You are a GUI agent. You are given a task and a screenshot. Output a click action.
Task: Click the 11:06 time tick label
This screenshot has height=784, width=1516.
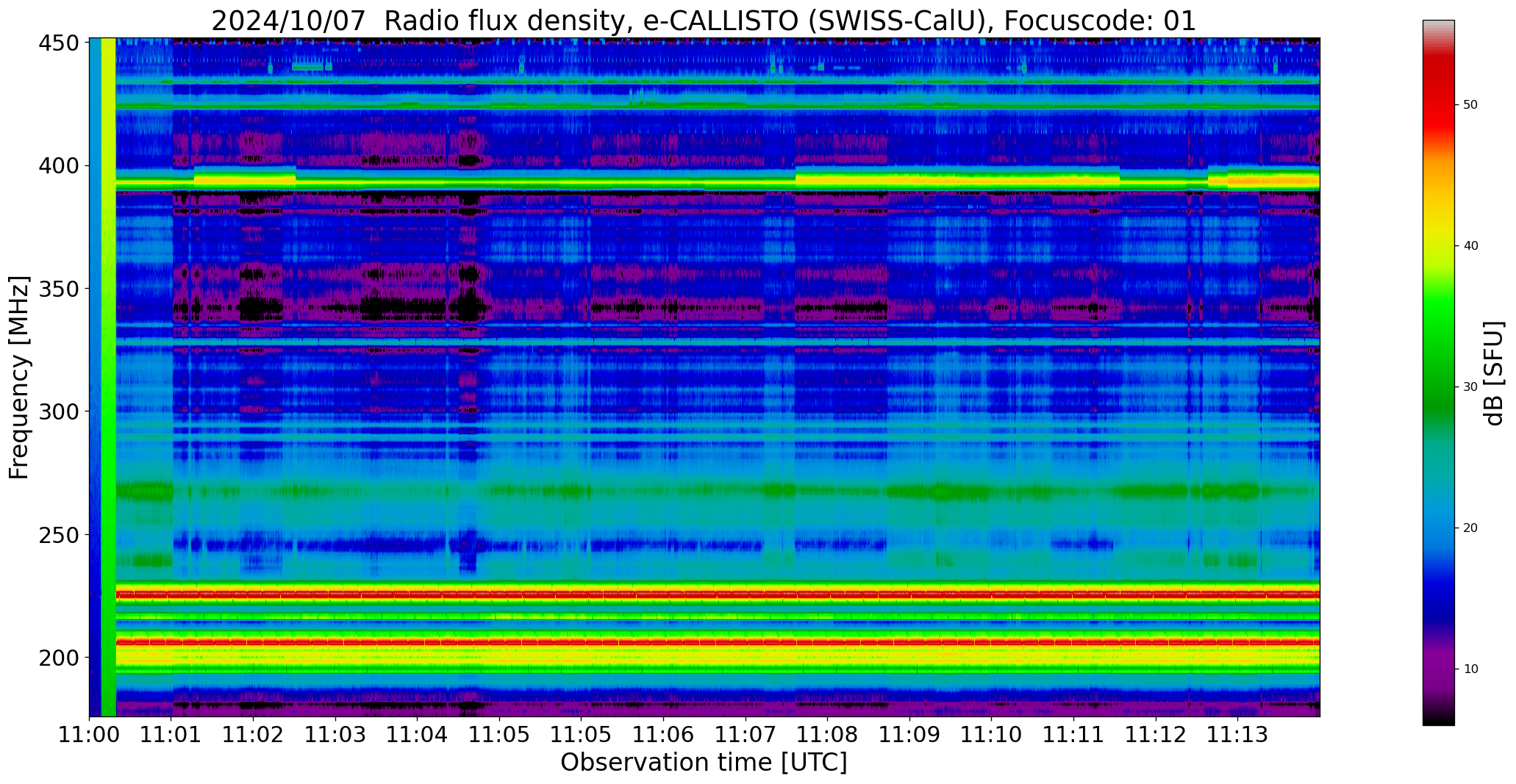pyautogui.click(x=663, y=735)
